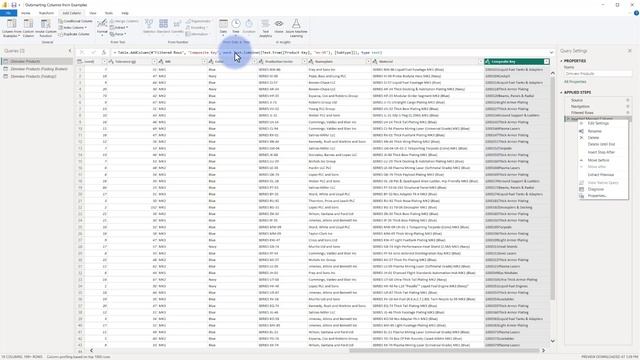Image resolution: width=640 pixels, height=360 pixels.
Task: Switch to the Transform tab
Action: coord(46,13)
